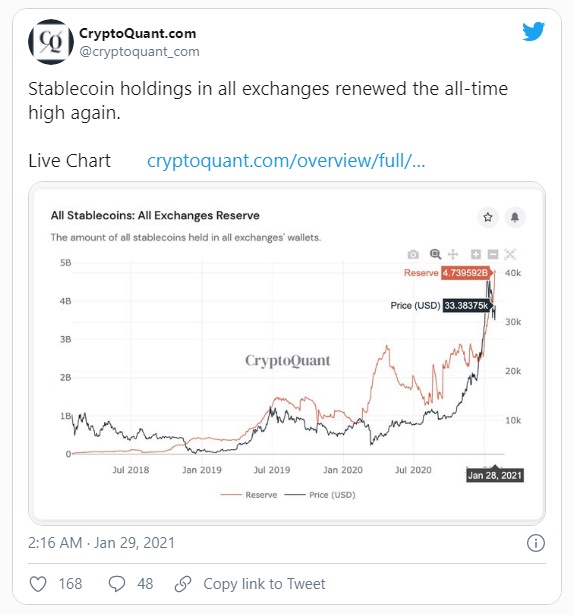
Task: Open the @cryptoquant_com handle
Action: (139, 51)
